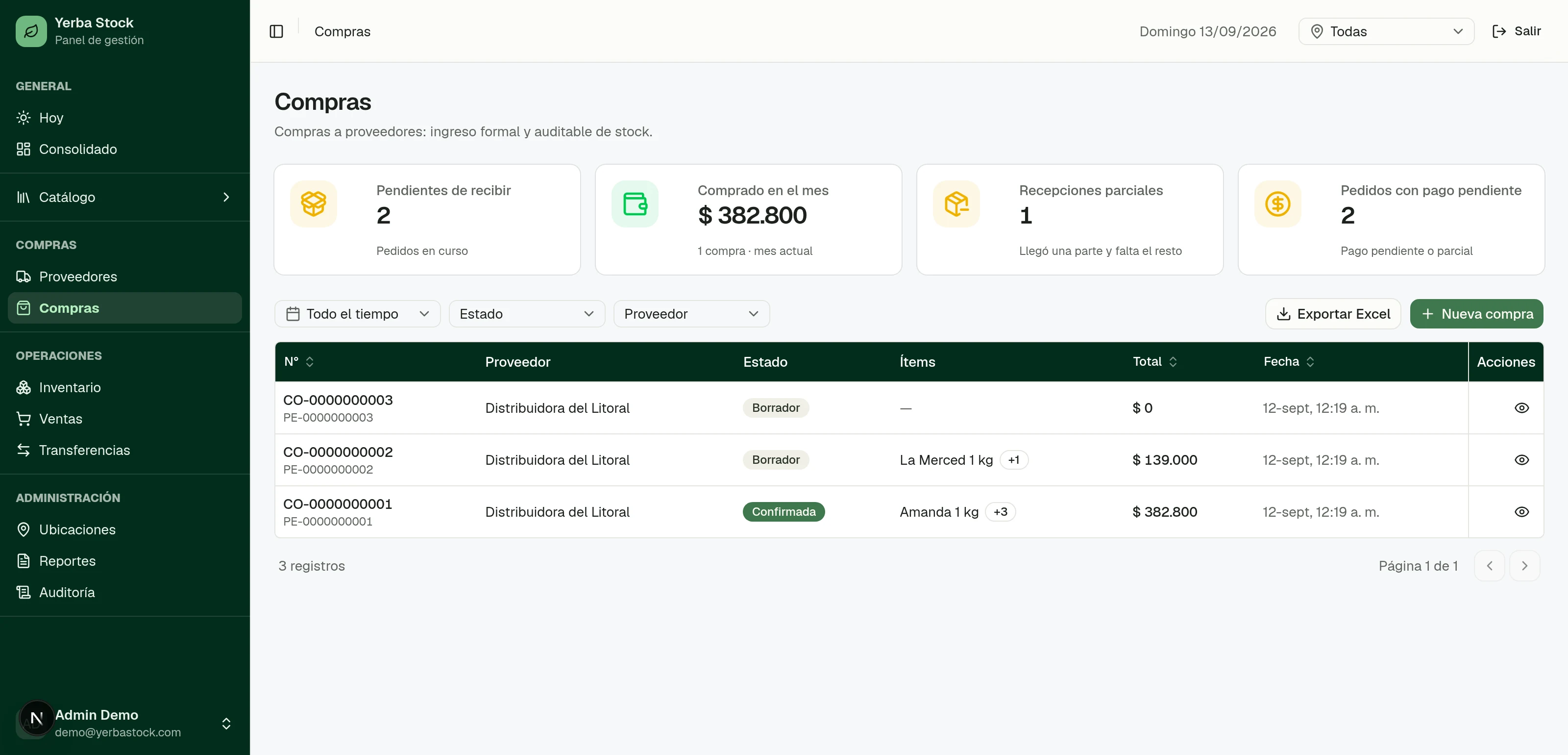Open Proveedores in sidebar

[124, 277]
